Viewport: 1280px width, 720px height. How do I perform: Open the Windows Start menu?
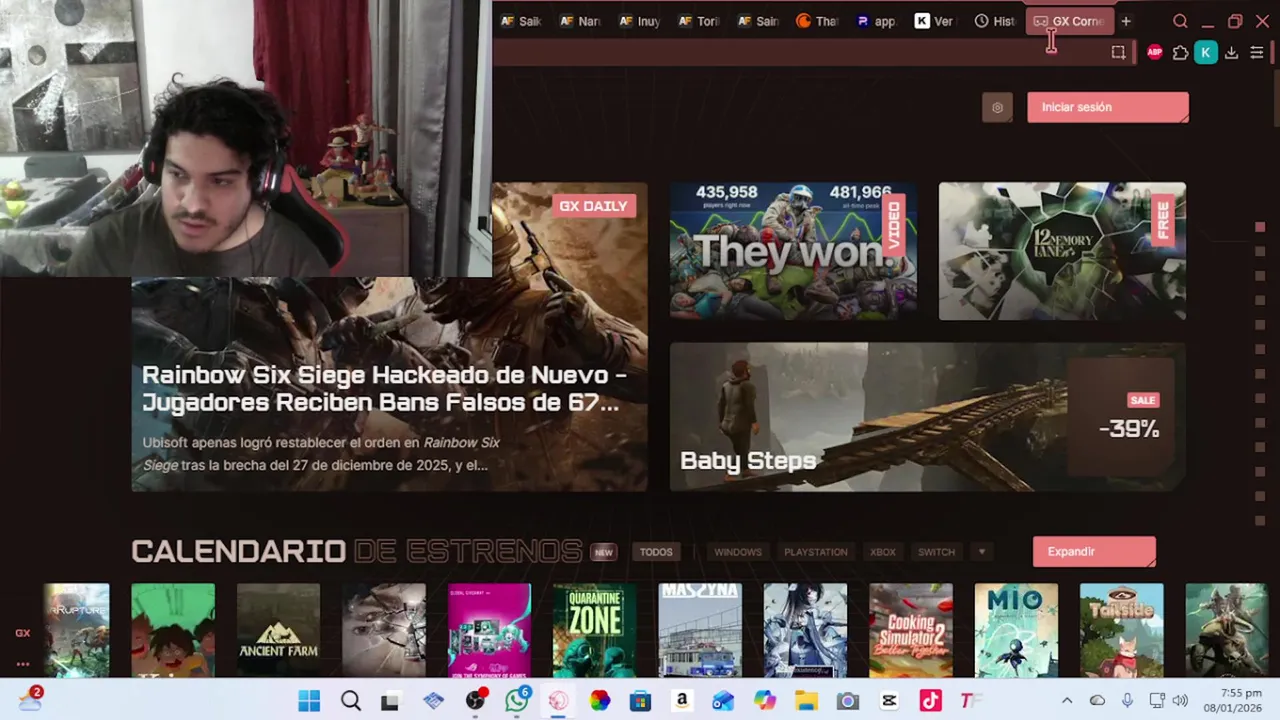tap(309, 701)
